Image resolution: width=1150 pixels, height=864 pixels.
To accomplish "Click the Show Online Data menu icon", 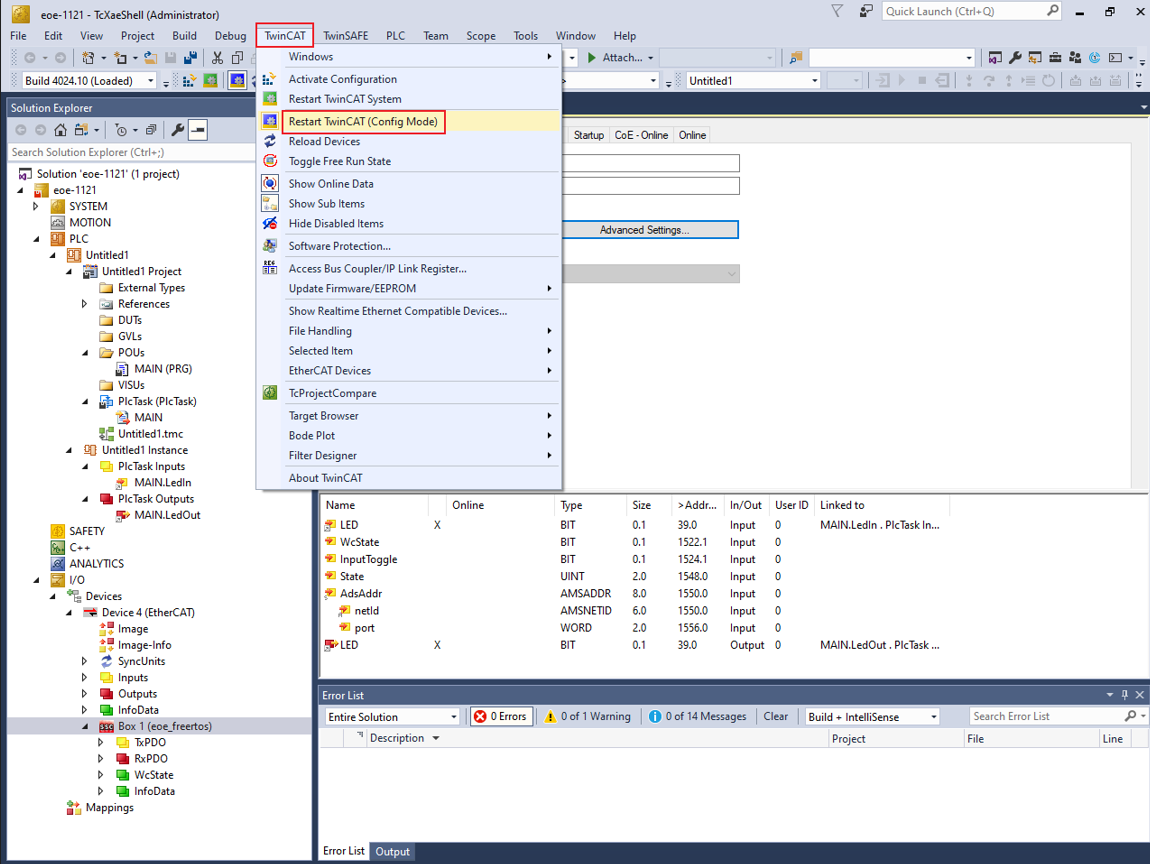I will (270, 183).
